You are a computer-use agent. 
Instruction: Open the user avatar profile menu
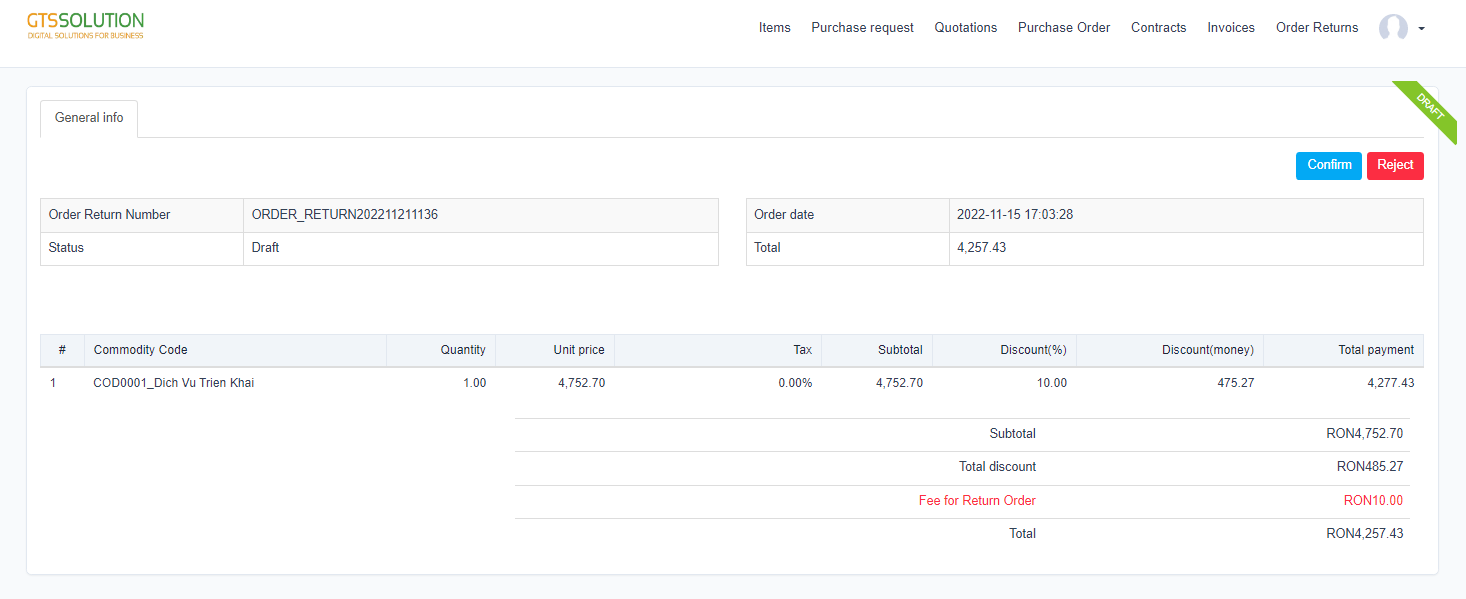[1393, 28]
